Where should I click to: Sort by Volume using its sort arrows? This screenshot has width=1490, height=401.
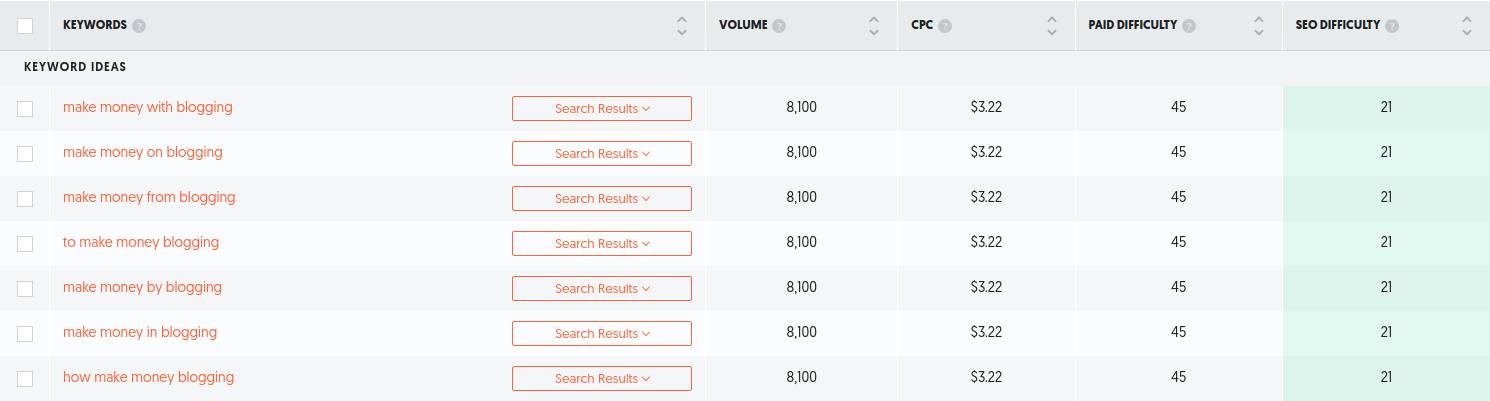coord(874,26)
